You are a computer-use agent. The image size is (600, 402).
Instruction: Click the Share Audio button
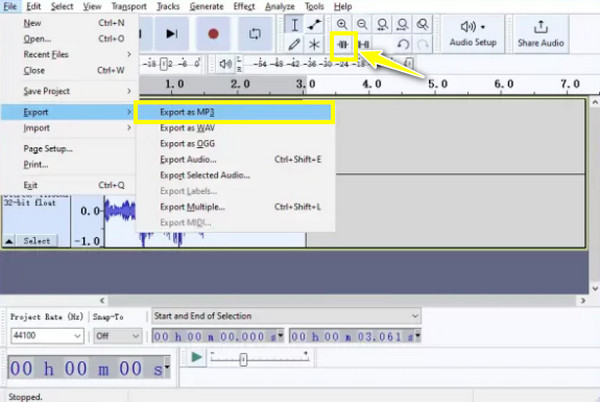541,34
